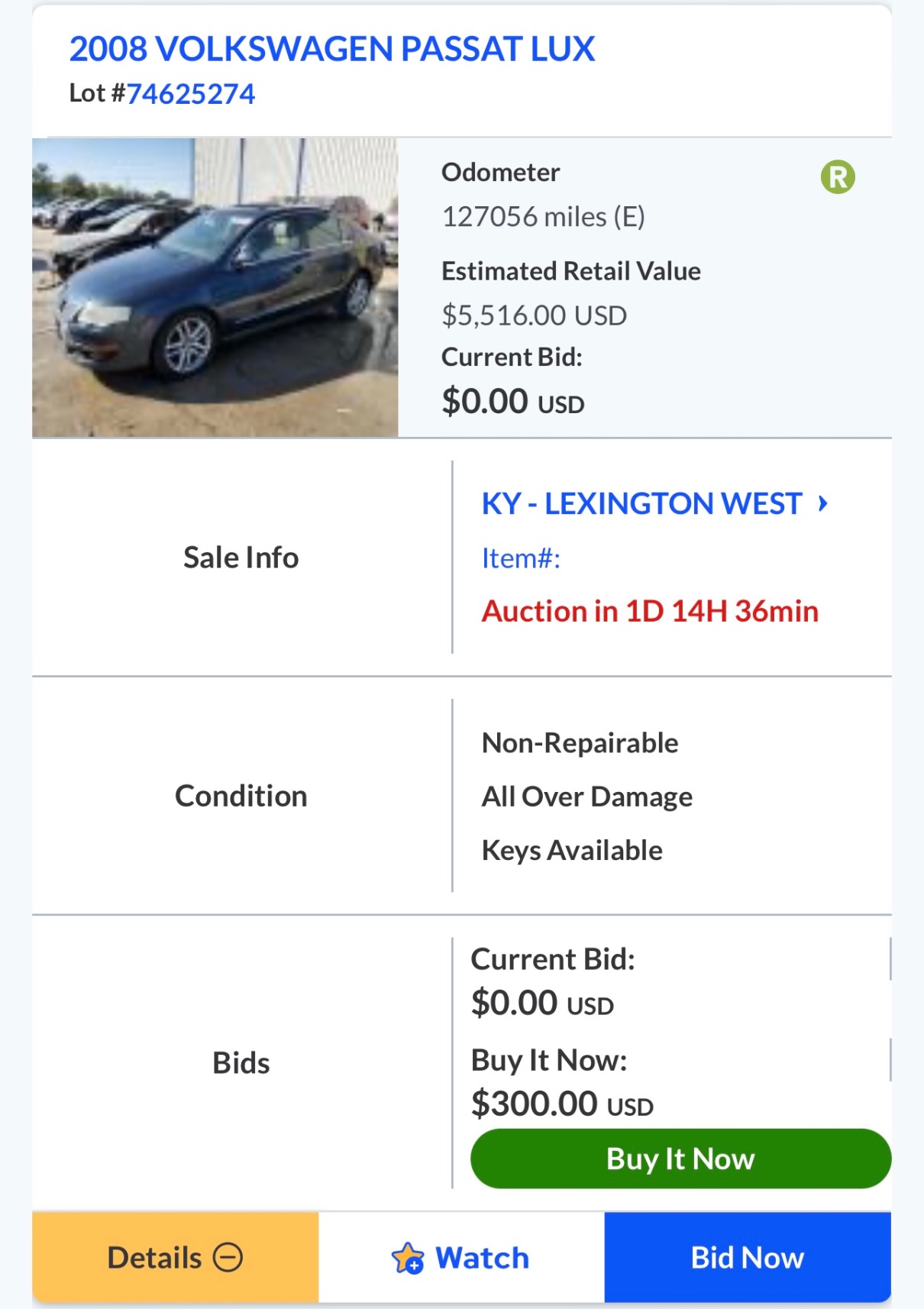Click the 127056 miles odometer reading

pyautogui.click(x=543, y=217)
